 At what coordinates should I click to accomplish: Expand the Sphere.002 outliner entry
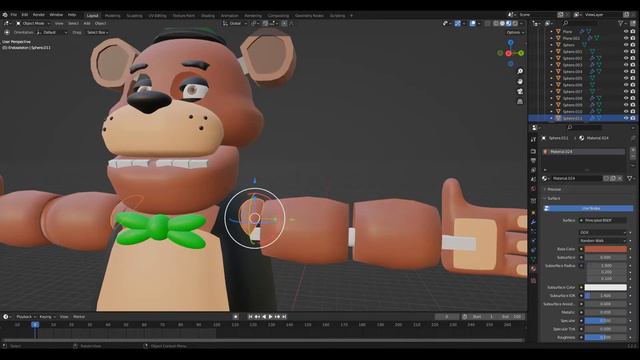click(551, 58)
